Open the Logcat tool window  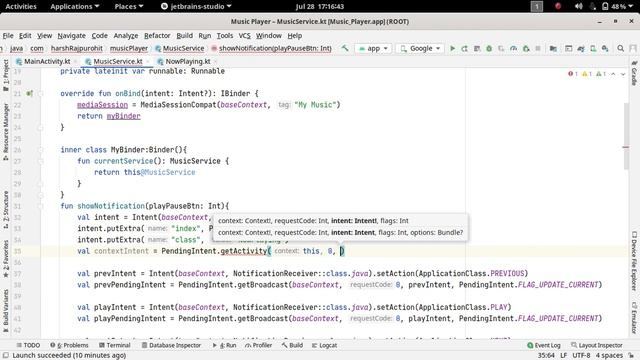click(324, 345)
